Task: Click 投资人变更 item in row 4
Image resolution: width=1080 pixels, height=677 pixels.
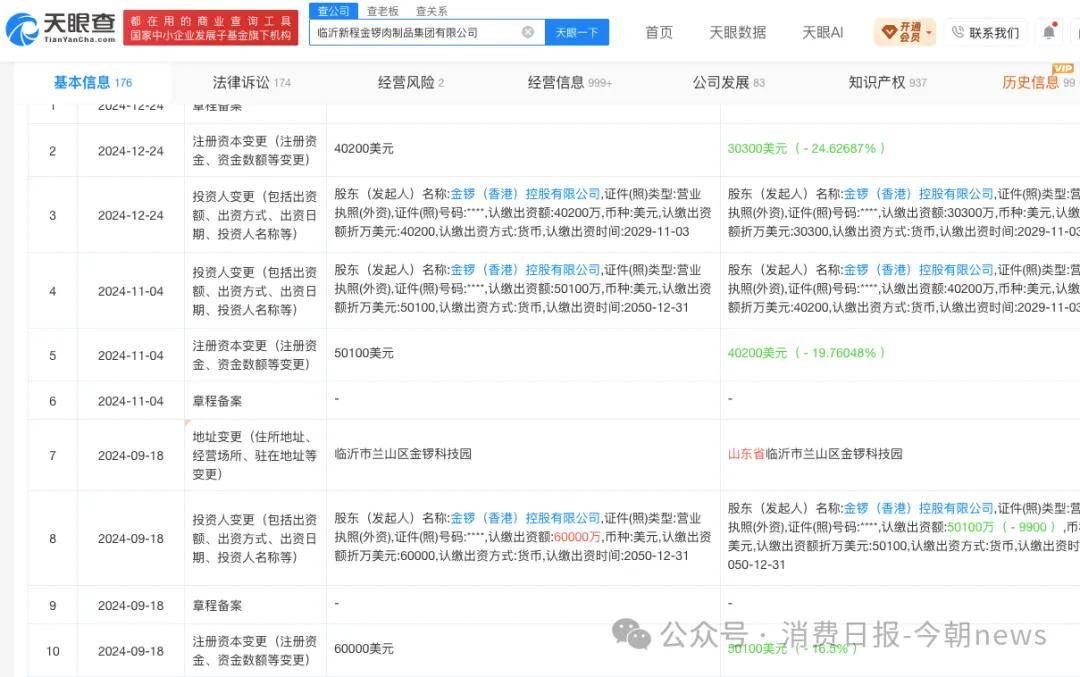Action: (x=254, y=291)
